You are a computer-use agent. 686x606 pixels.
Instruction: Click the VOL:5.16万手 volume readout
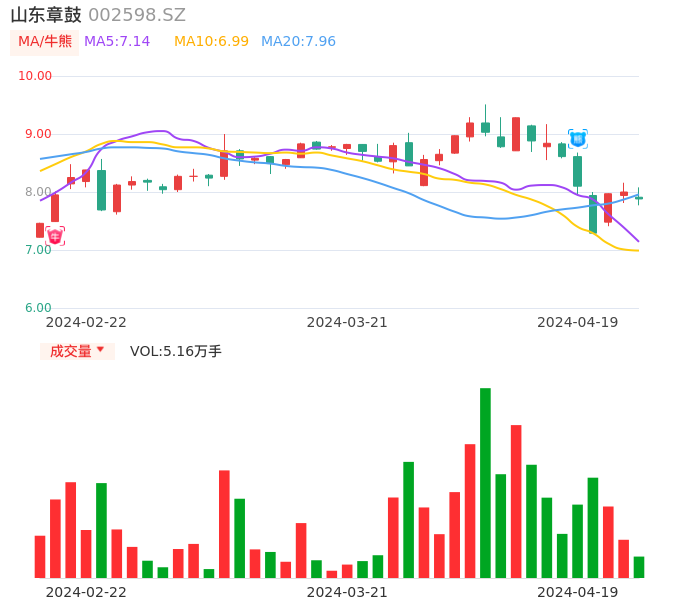(176, 351)
